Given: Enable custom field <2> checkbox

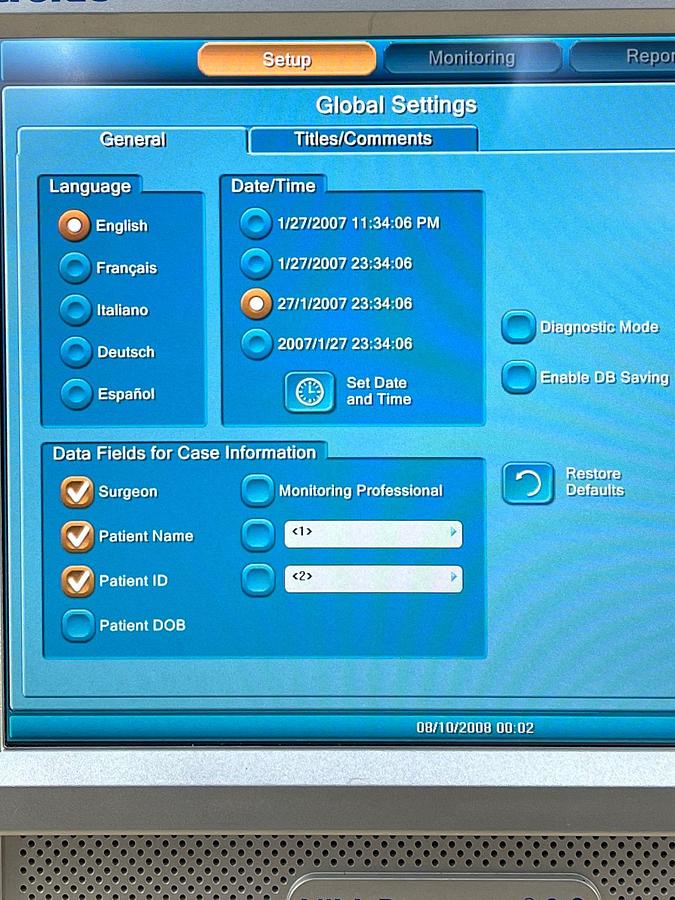Looking at the screenshot, I should (x=258, y=580).
